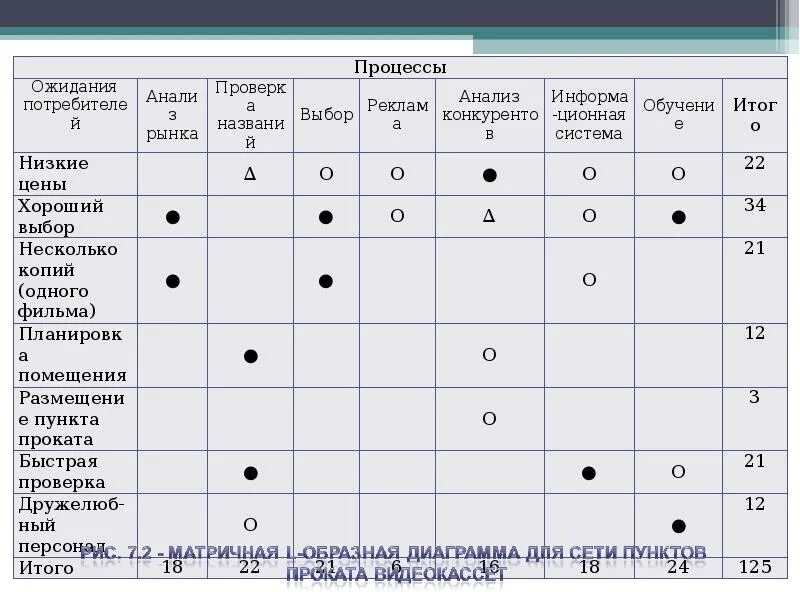Click column total "24" under Обучение
800x600 pixels.
[x=678, y=567]
